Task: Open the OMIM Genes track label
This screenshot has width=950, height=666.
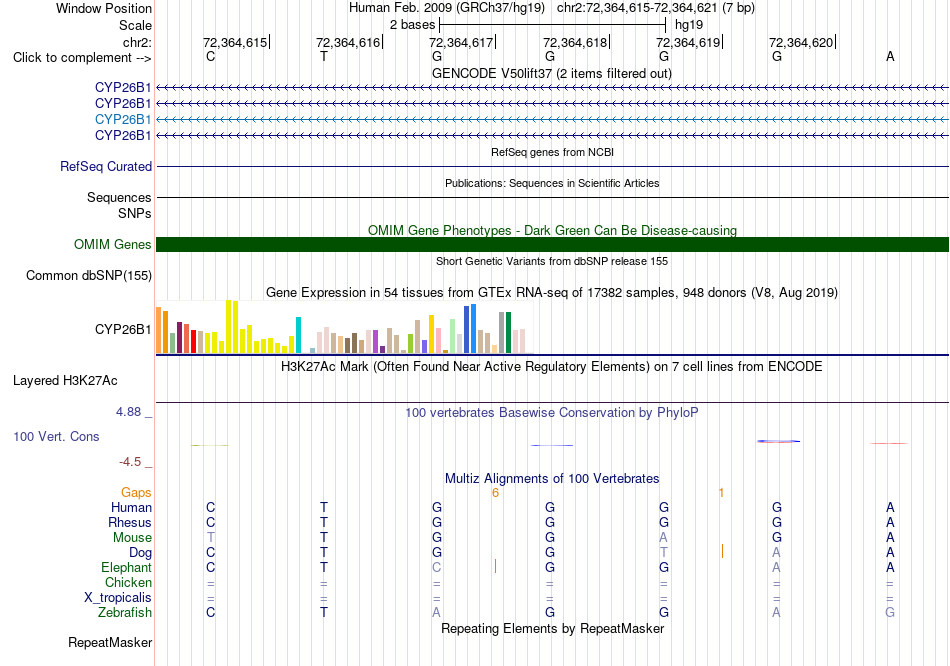Action: pyautogui.click(x=113, y=244)
